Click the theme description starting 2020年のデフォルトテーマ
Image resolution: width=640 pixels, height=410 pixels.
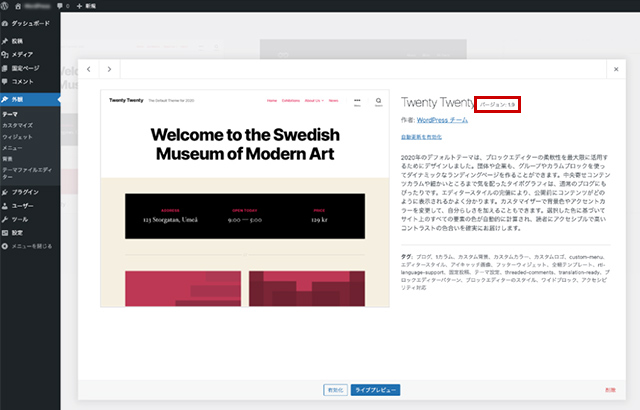pyautogui.click(x=505, y=193)
